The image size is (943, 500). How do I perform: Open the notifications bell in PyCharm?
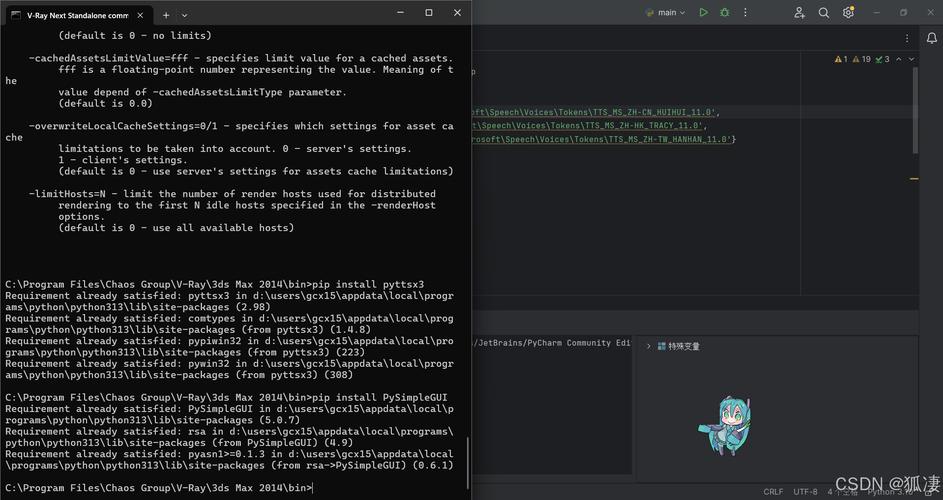(x=932, y=38)
